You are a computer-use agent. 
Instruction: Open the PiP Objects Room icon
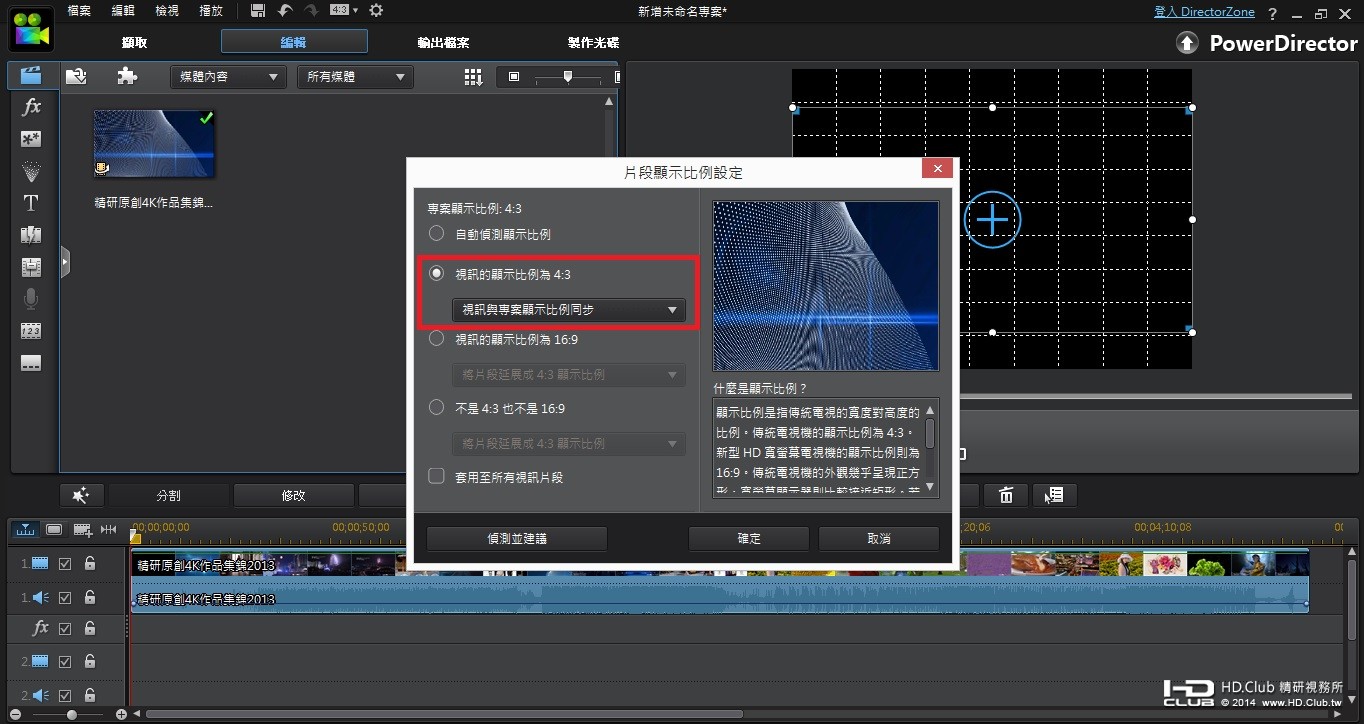tap(31, 139)
